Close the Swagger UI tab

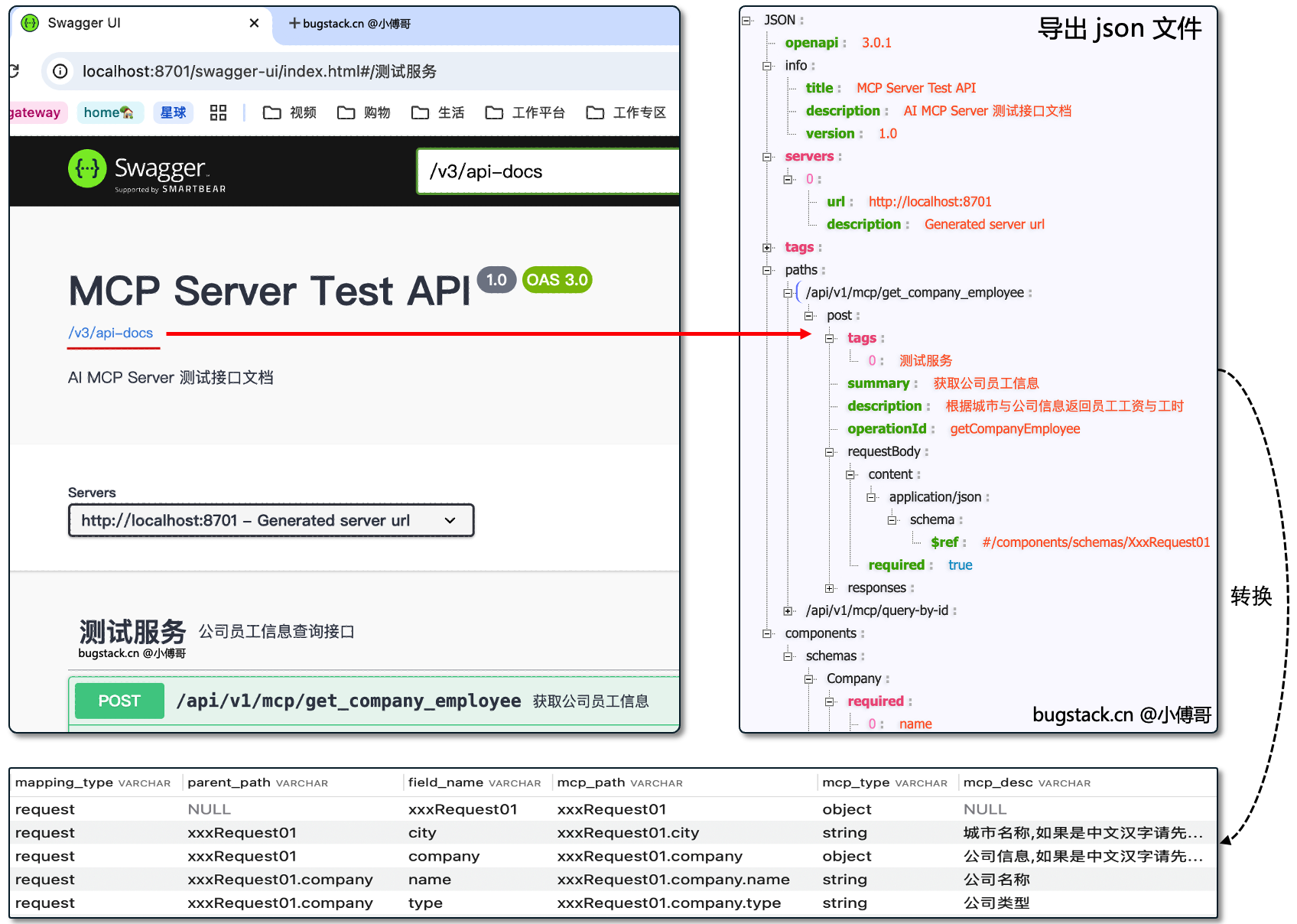coord(254,23)
